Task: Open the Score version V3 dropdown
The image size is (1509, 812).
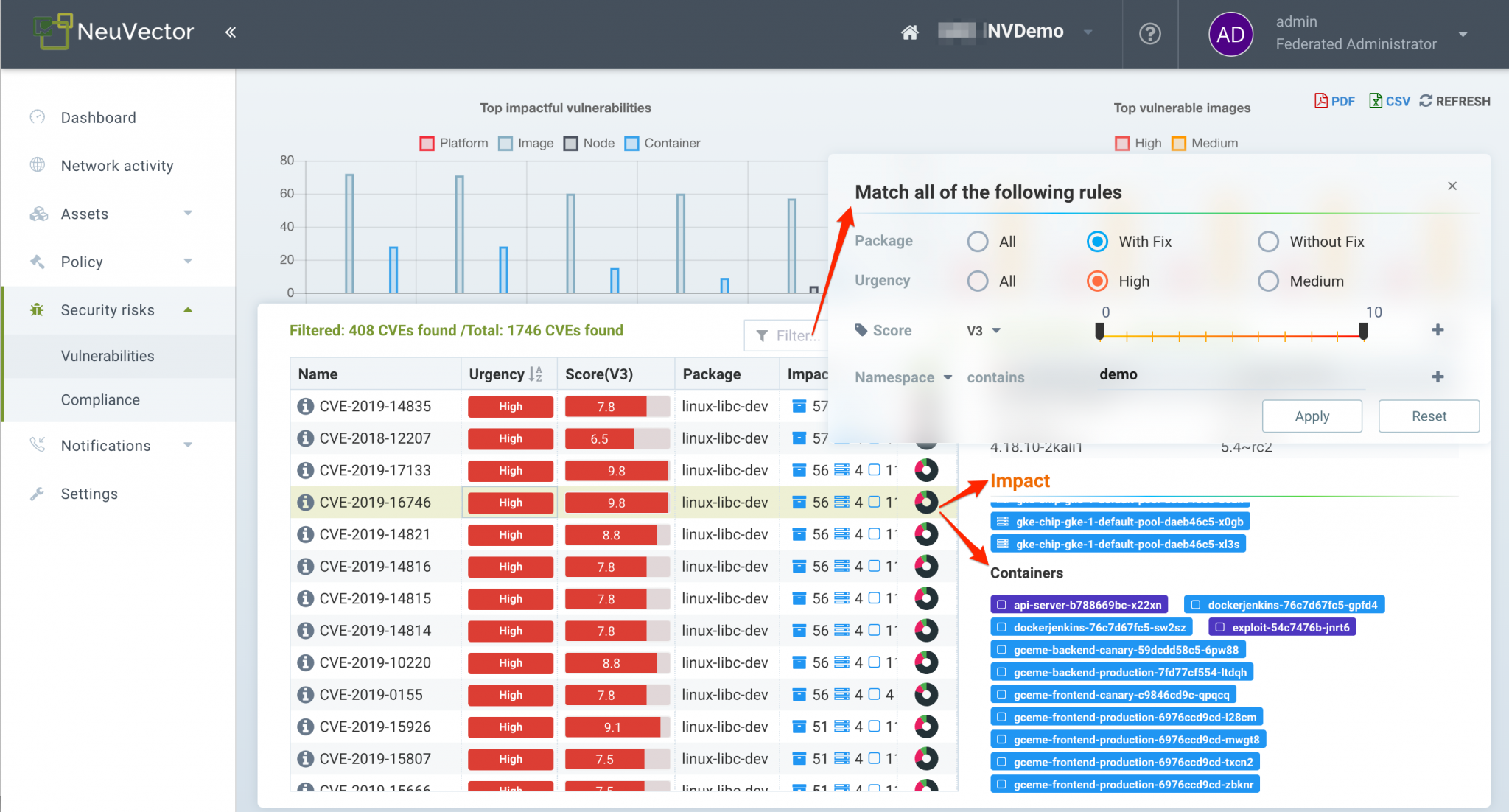Action: click(983, 331)
